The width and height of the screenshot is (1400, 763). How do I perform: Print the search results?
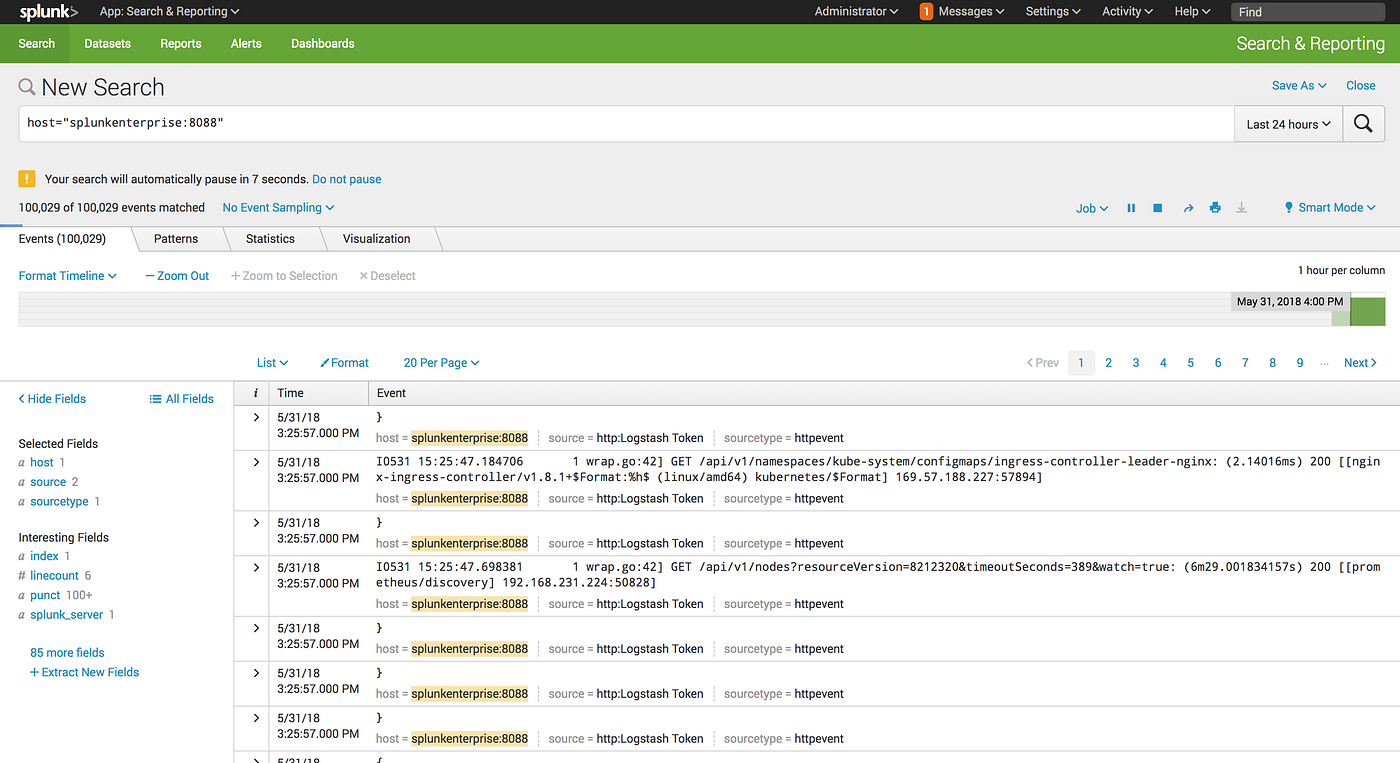(x=1214, y=207)
